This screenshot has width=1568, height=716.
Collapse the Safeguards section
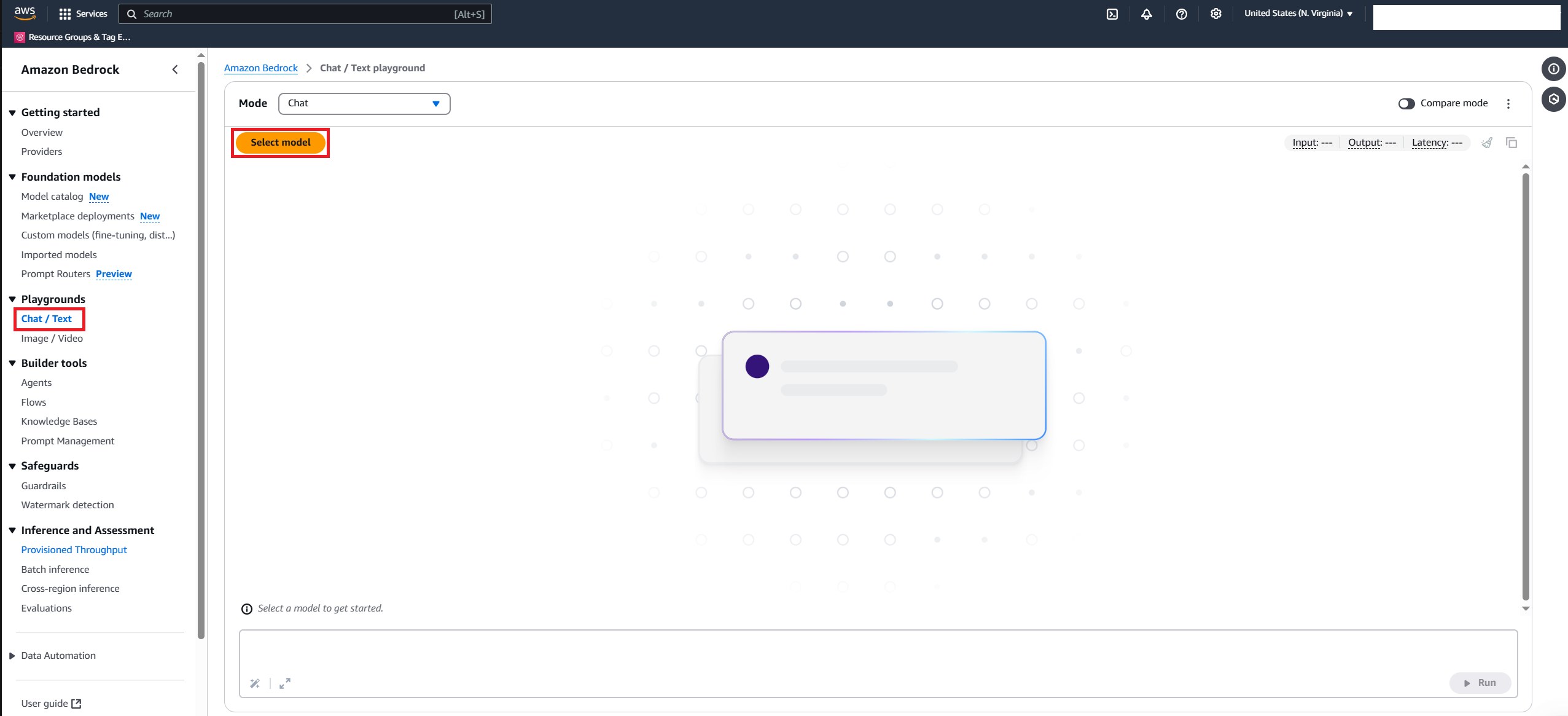click(12, 466)
